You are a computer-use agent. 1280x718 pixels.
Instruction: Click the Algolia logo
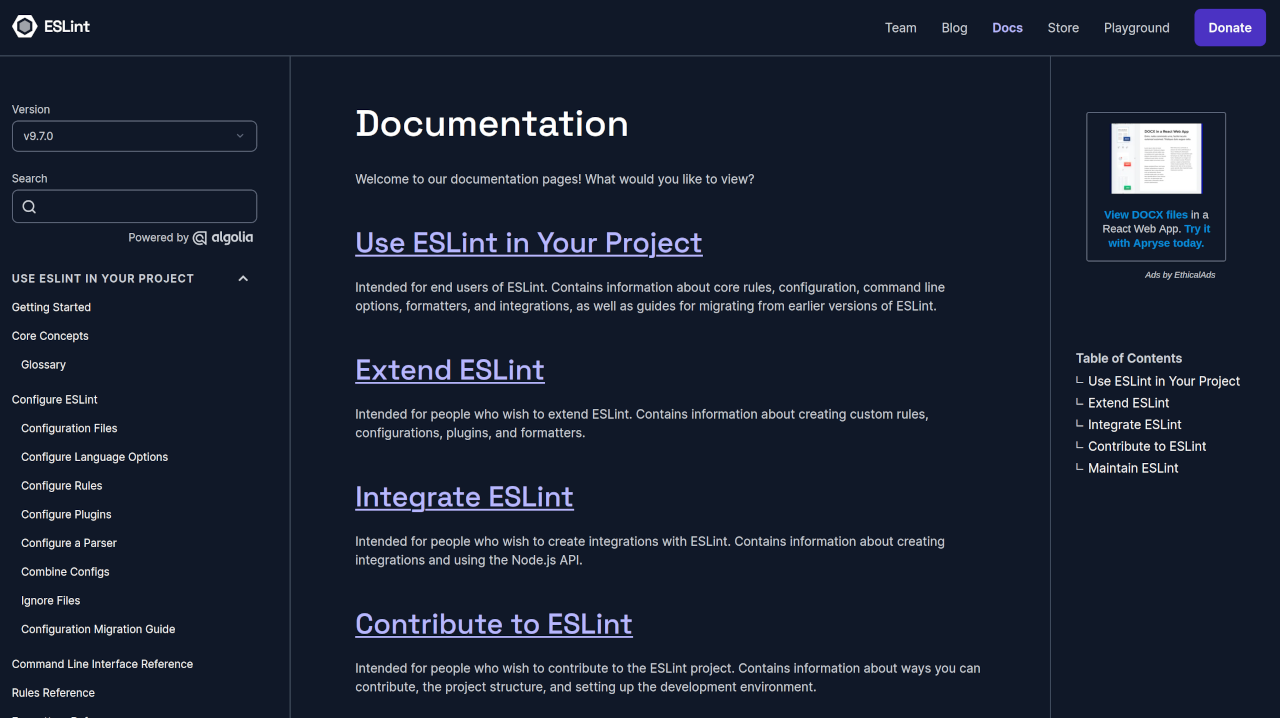(223, 238)
